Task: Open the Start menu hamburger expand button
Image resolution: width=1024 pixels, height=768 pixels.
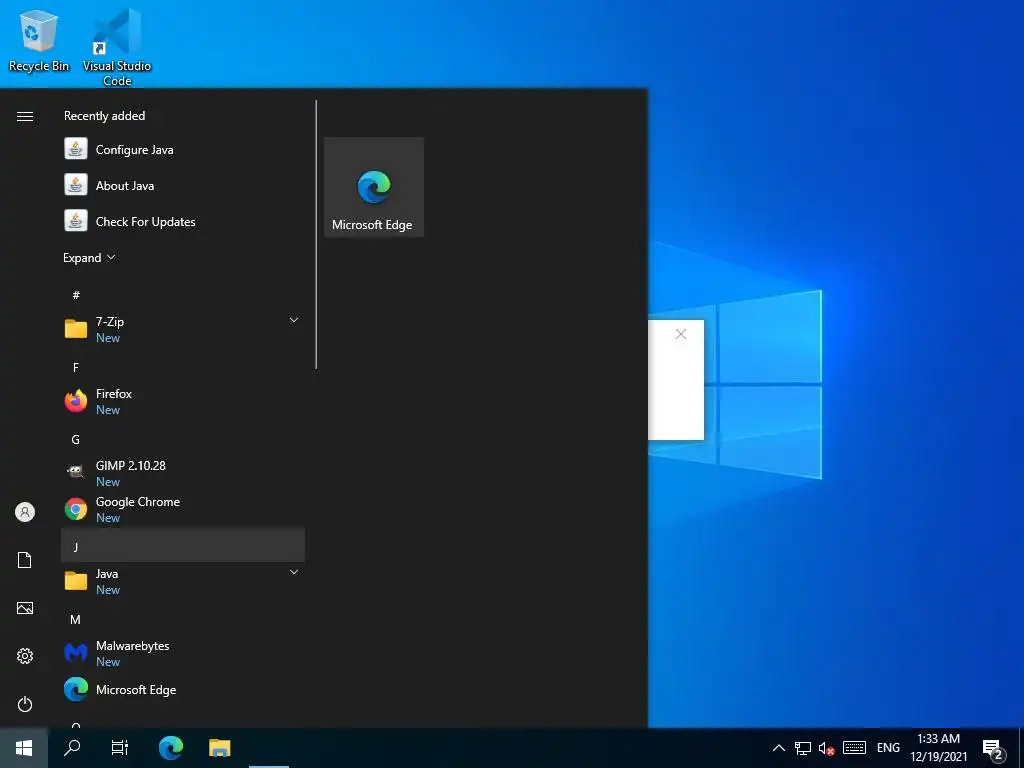Action: point(25,116)
